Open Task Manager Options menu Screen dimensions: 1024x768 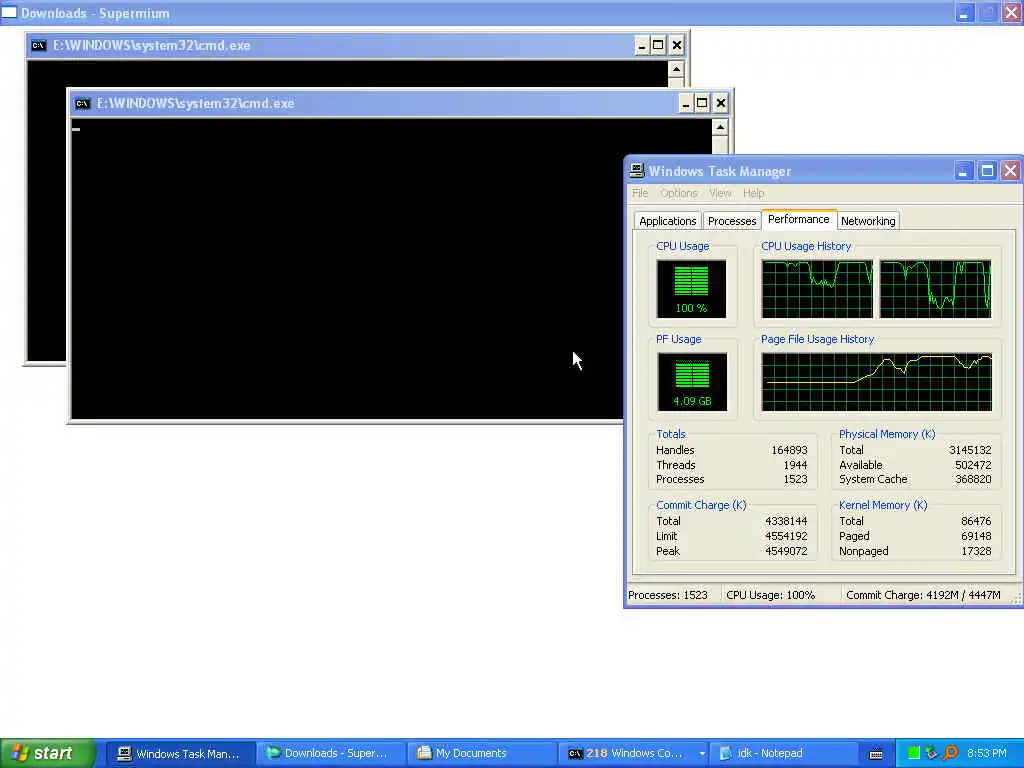point(679,193)
